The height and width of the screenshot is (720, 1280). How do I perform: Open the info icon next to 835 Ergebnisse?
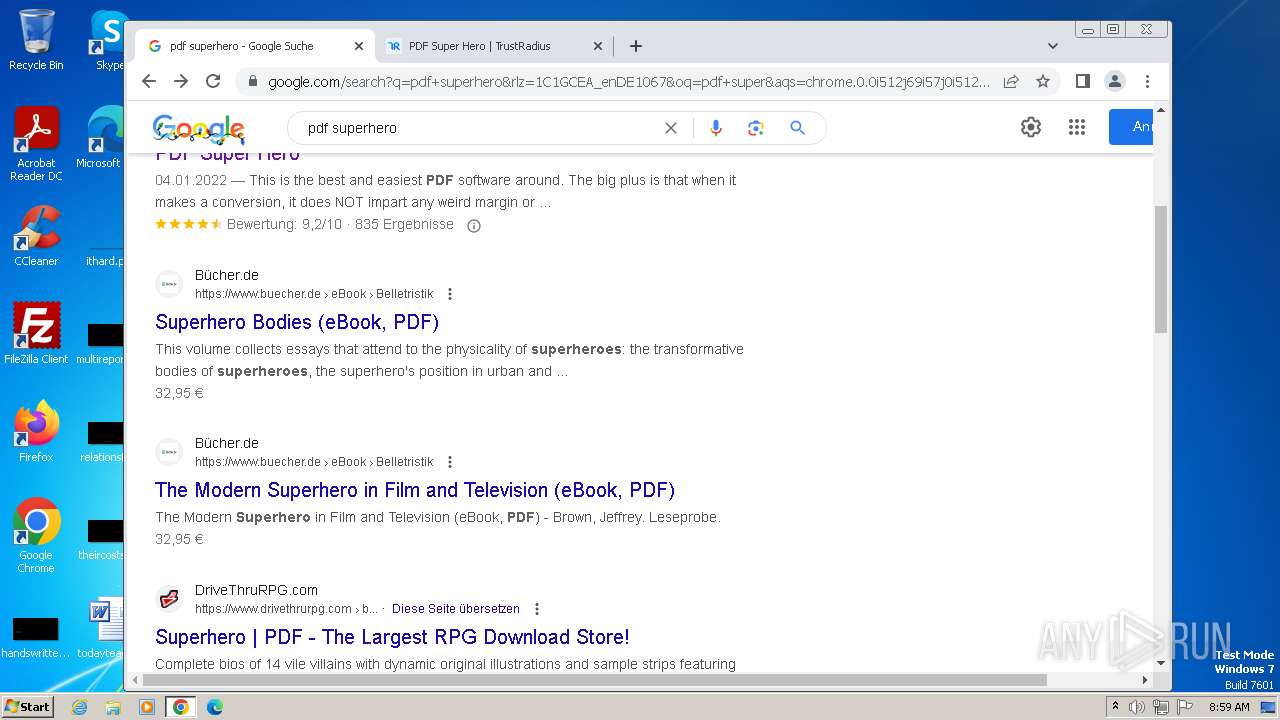point(474,226)
